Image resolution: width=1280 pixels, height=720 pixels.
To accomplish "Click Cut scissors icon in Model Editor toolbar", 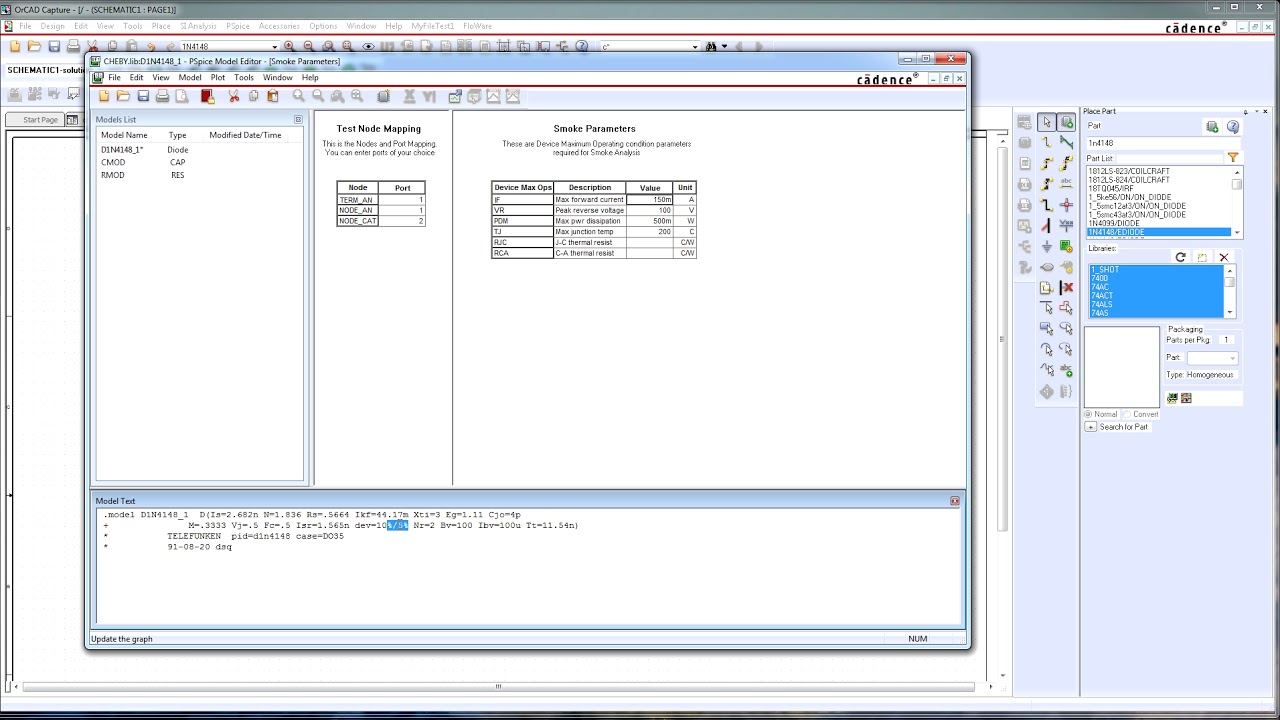I will pos(234,96).
